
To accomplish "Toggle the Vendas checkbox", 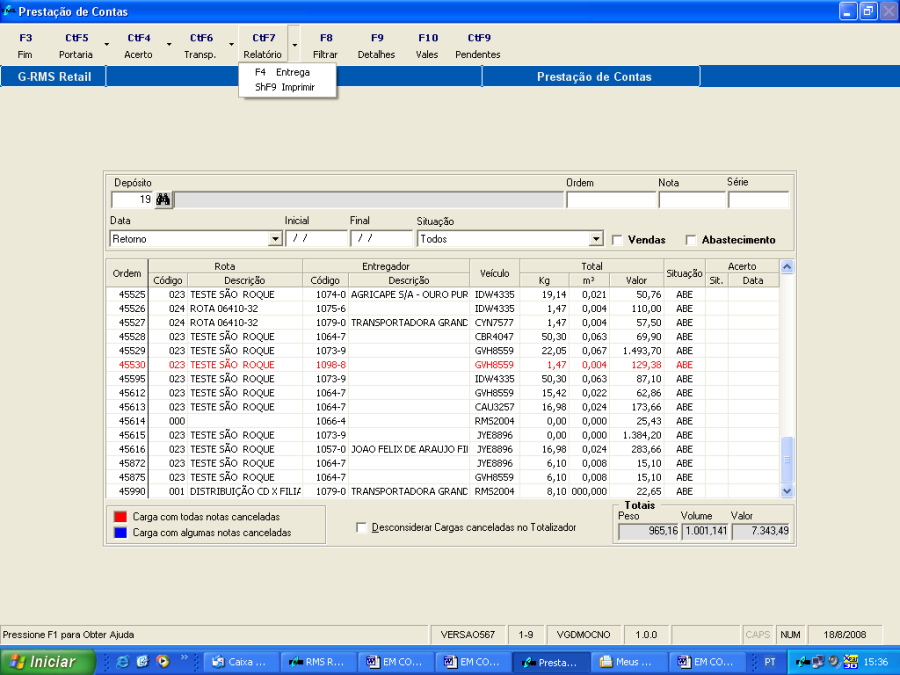I will pyautogui.click(x=618, y=240).
